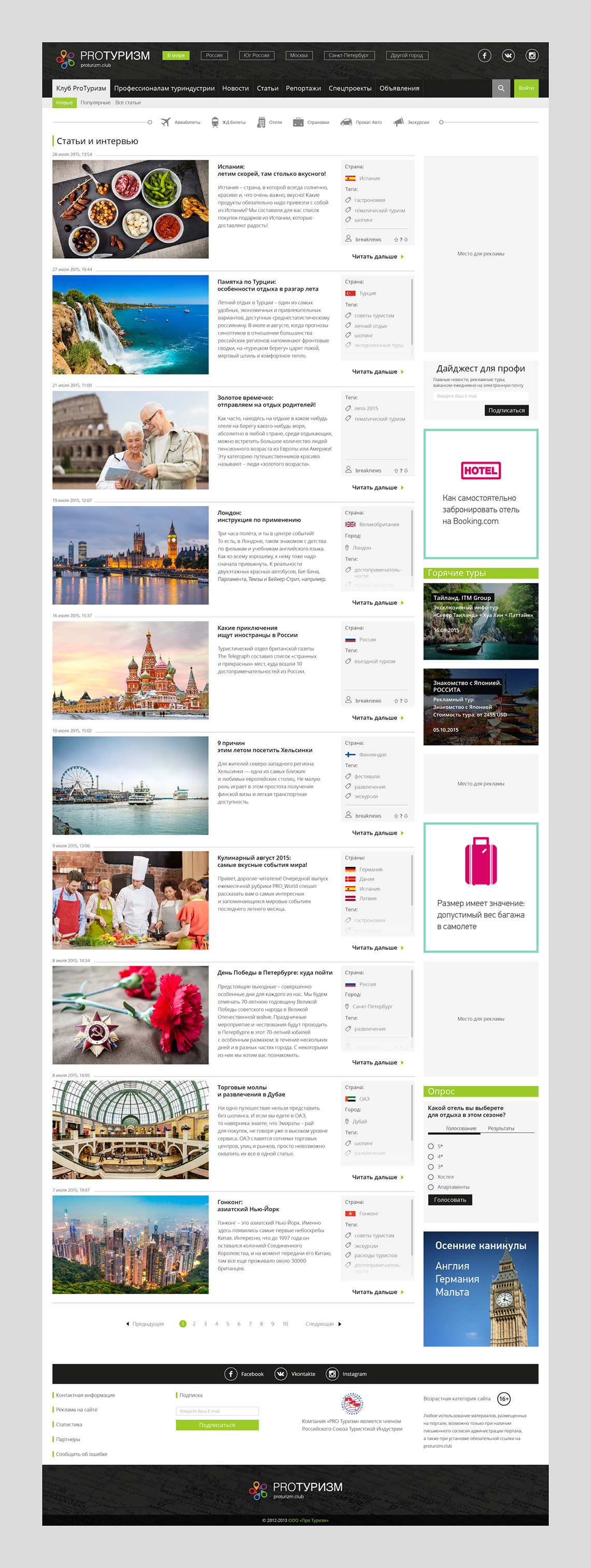Click the Прокат Авто car icon
Screen dimensions: 591x1568
(x=346, y=122)
